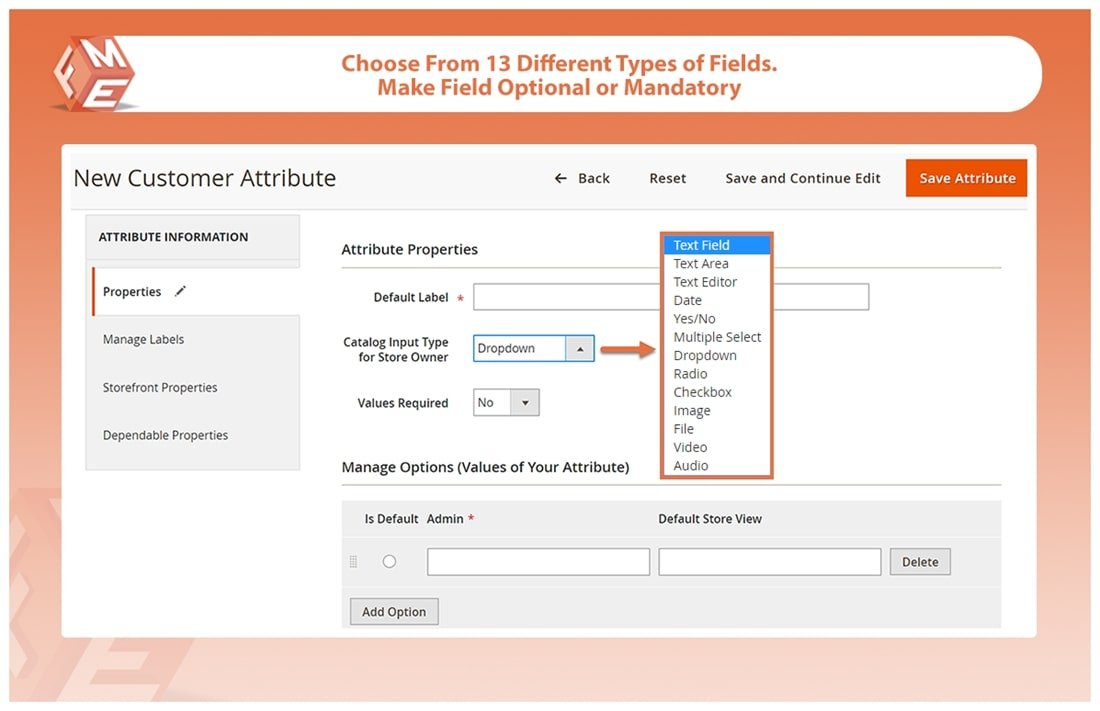
Task: Open the Manage Labels tab
Action: (143, 339)
